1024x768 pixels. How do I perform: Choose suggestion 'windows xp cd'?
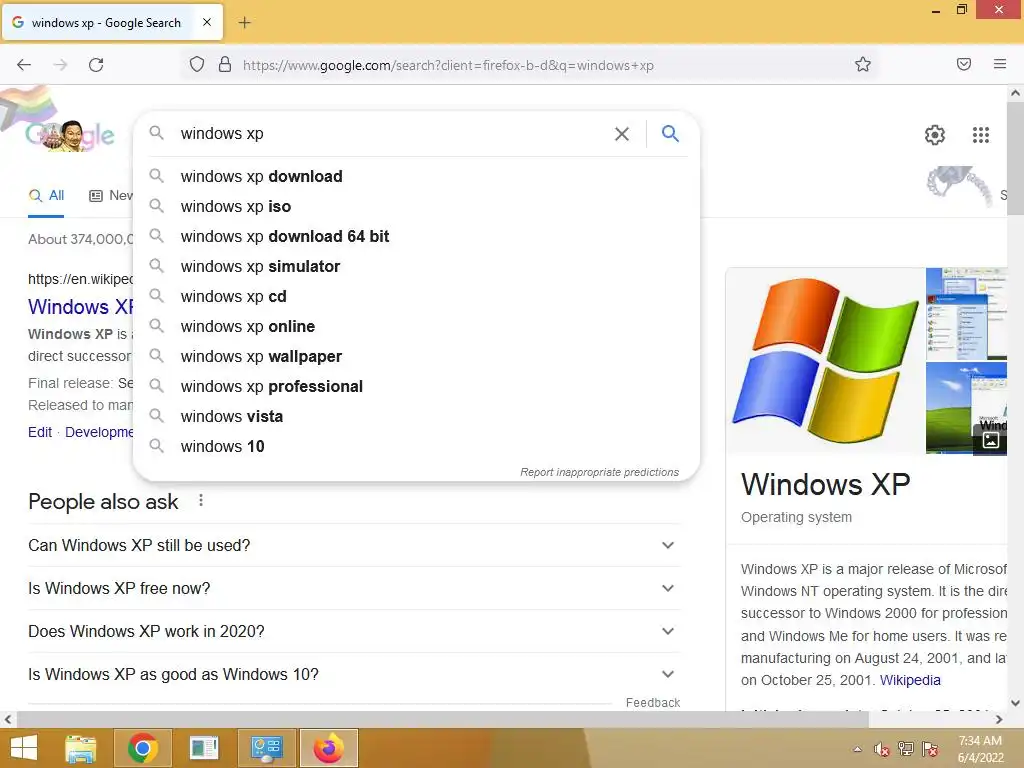click(416, 296)
